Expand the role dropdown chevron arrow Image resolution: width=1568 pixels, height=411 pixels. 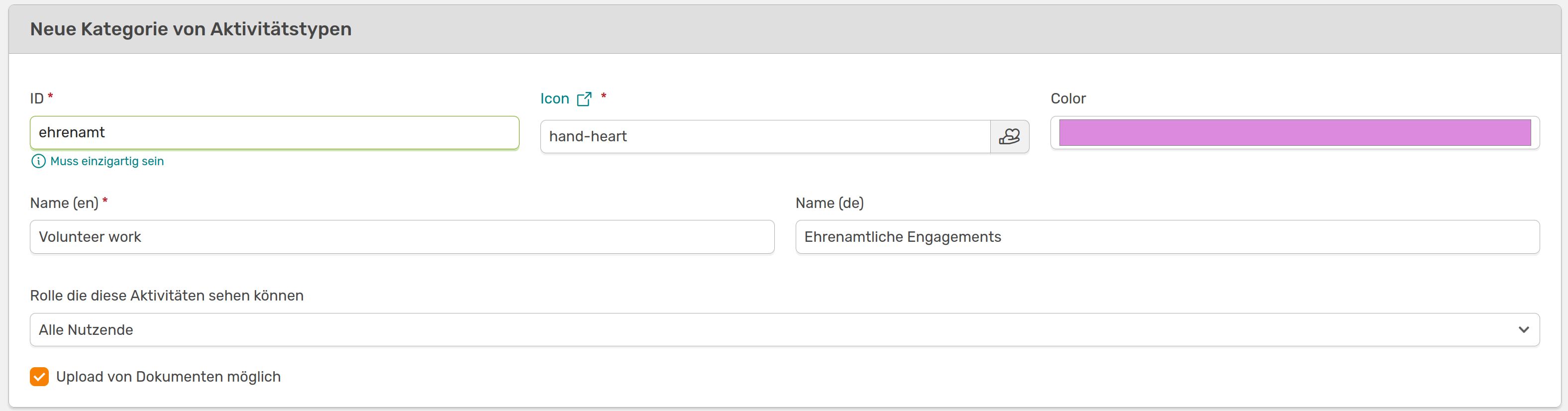(1524, 330)
